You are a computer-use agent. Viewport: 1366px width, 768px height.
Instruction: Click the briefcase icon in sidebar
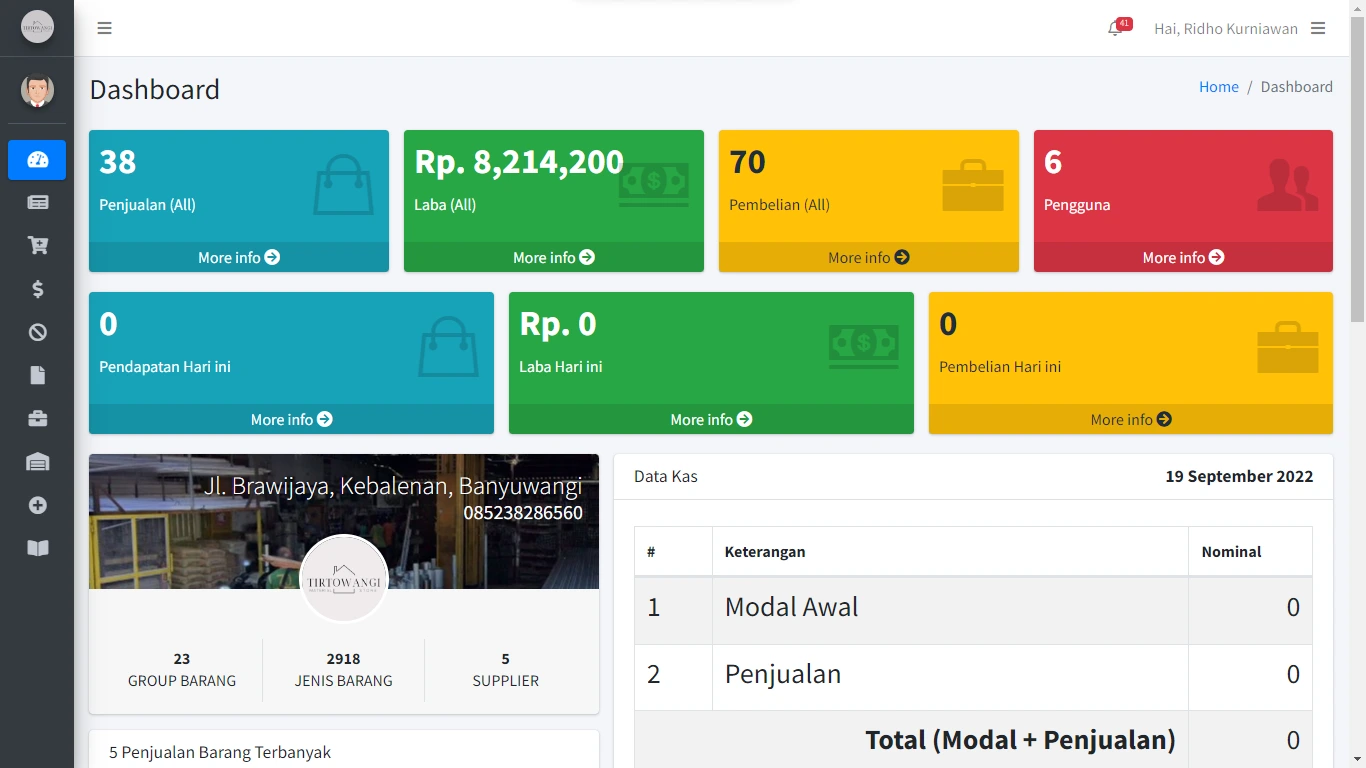(37, 419)
